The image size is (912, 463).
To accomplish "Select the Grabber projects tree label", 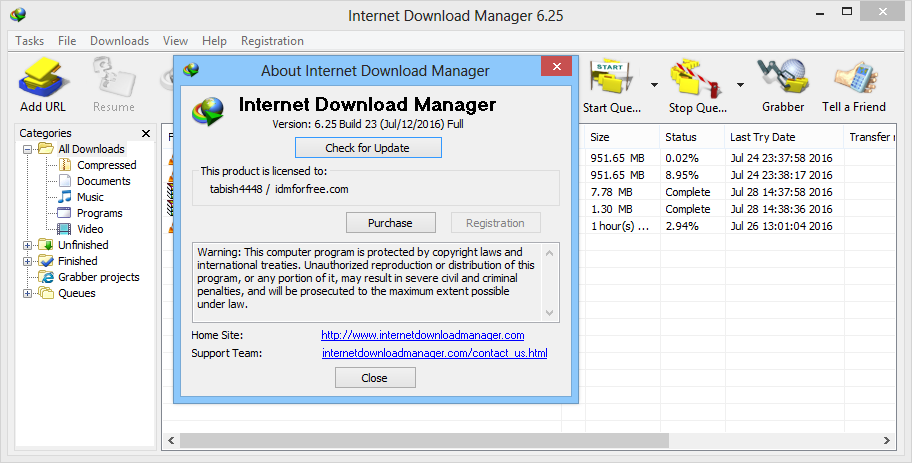I will tap(99, 277).
